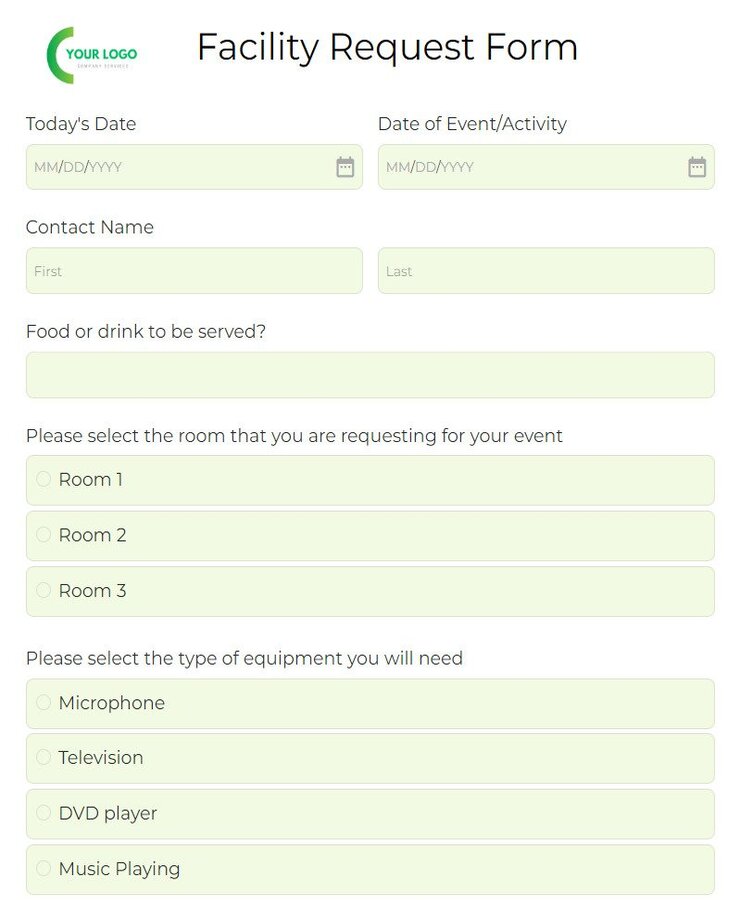Viewport: 740px width, 900px height.
Task: Pick the Television equipment option
Action: 44,757
